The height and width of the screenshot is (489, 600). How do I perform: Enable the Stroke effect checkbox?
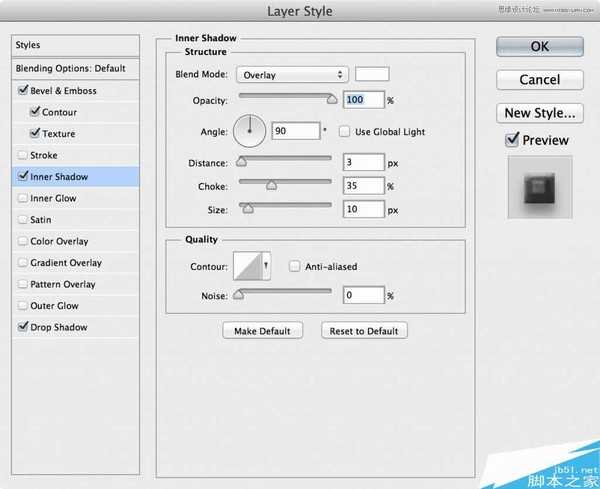23,156
